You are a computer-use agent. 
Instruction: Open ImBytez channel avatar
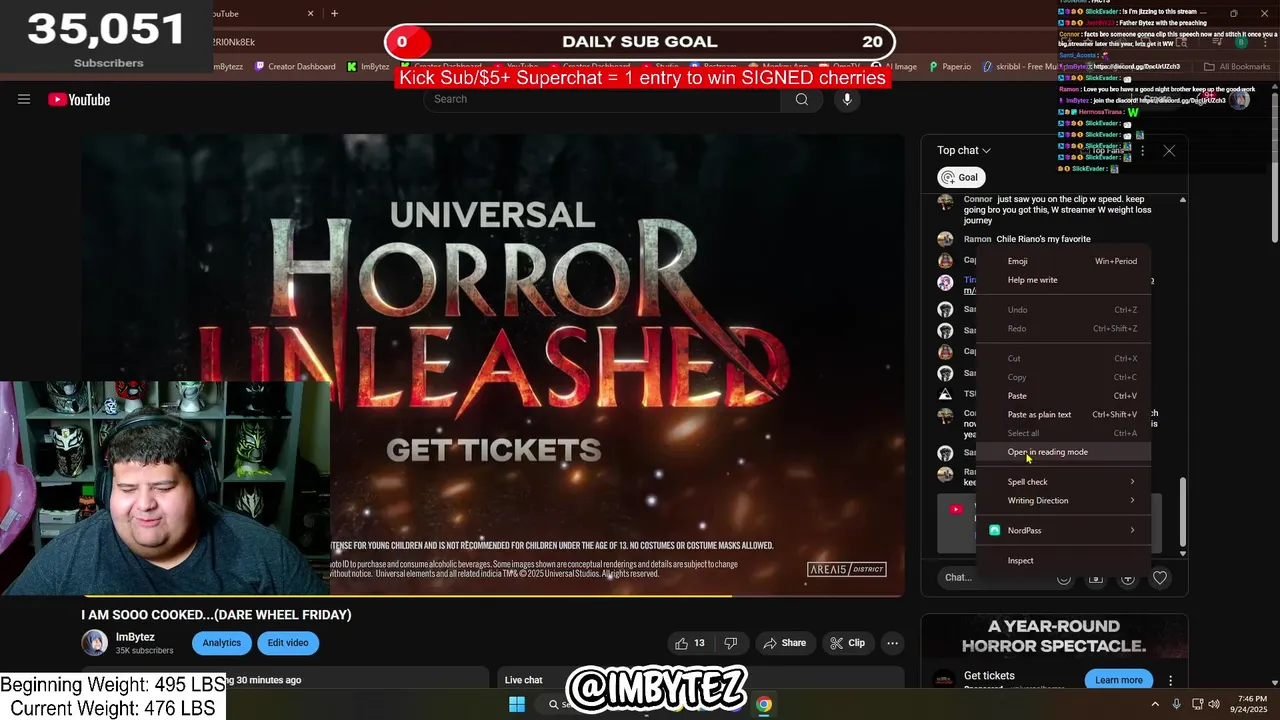[95, 643]
